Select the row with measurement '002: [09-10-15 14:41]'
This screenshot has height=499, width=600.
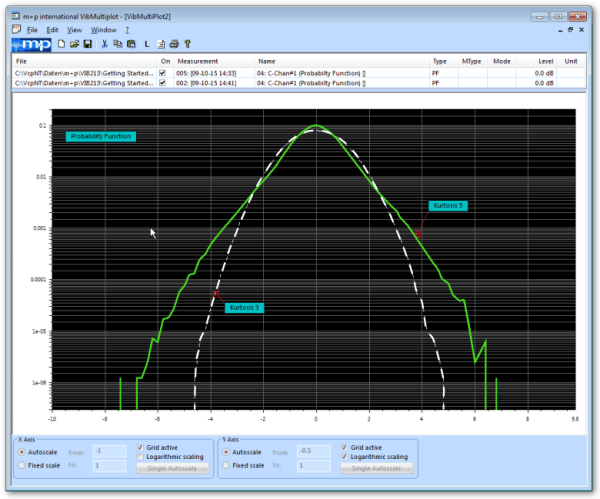(299, 83)
